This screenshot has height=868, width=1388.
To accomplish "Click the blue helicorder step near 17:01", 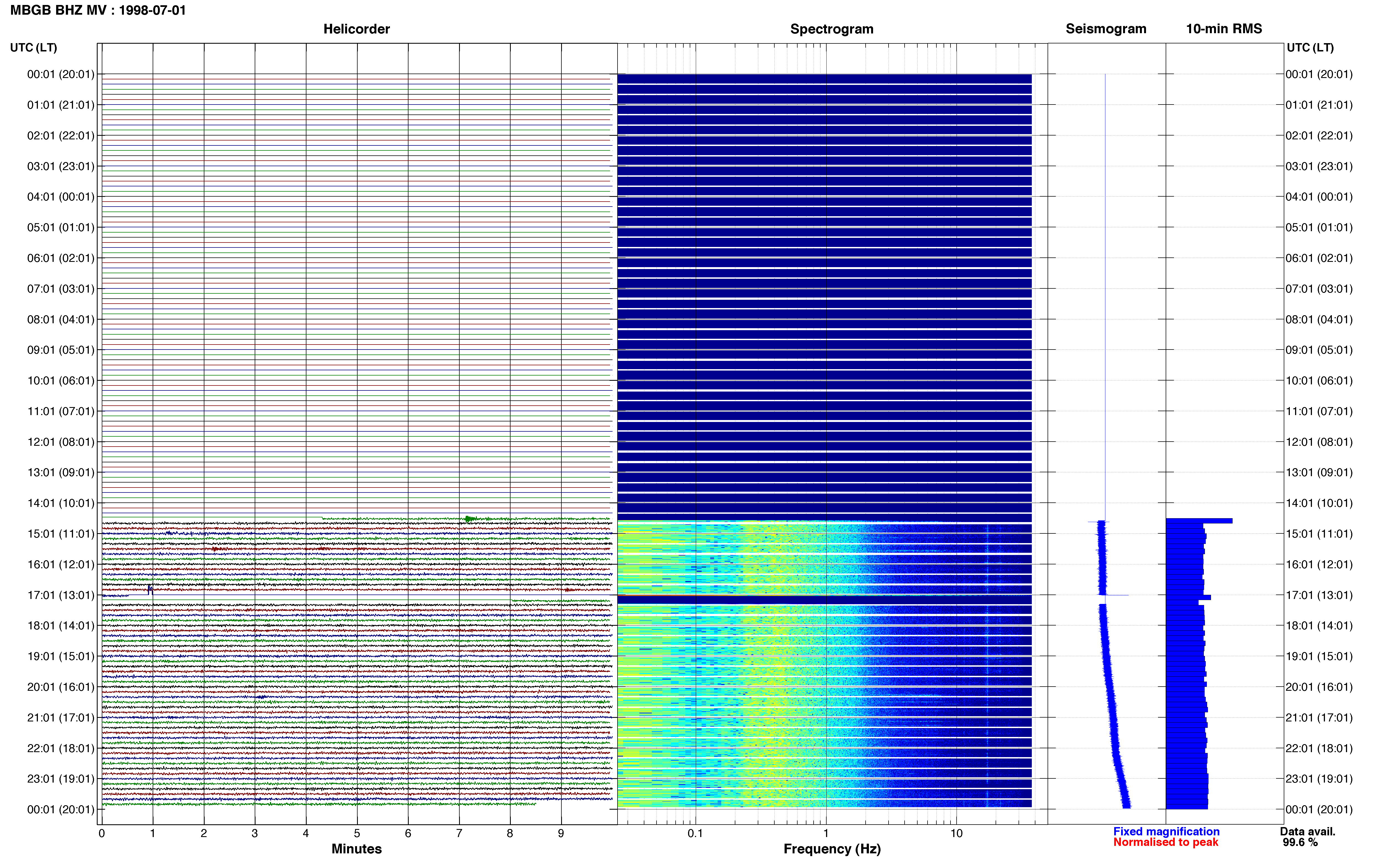I will (150, 590).
